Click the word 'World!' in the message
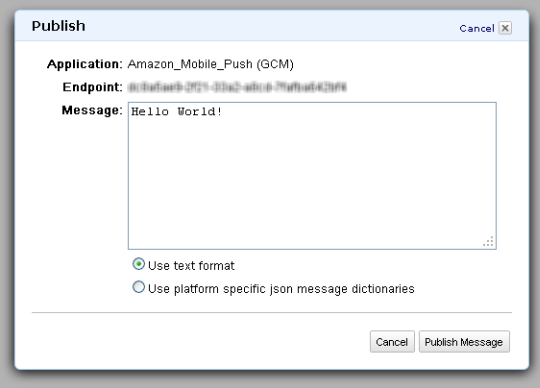Screen dimensions: 540x388 [200, 112]
